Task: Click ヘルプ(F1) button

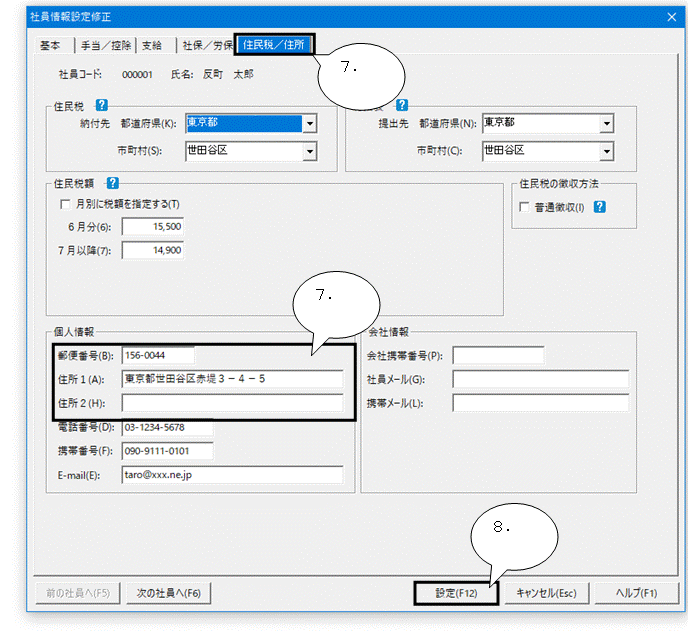Action: (x=636, y=594)
